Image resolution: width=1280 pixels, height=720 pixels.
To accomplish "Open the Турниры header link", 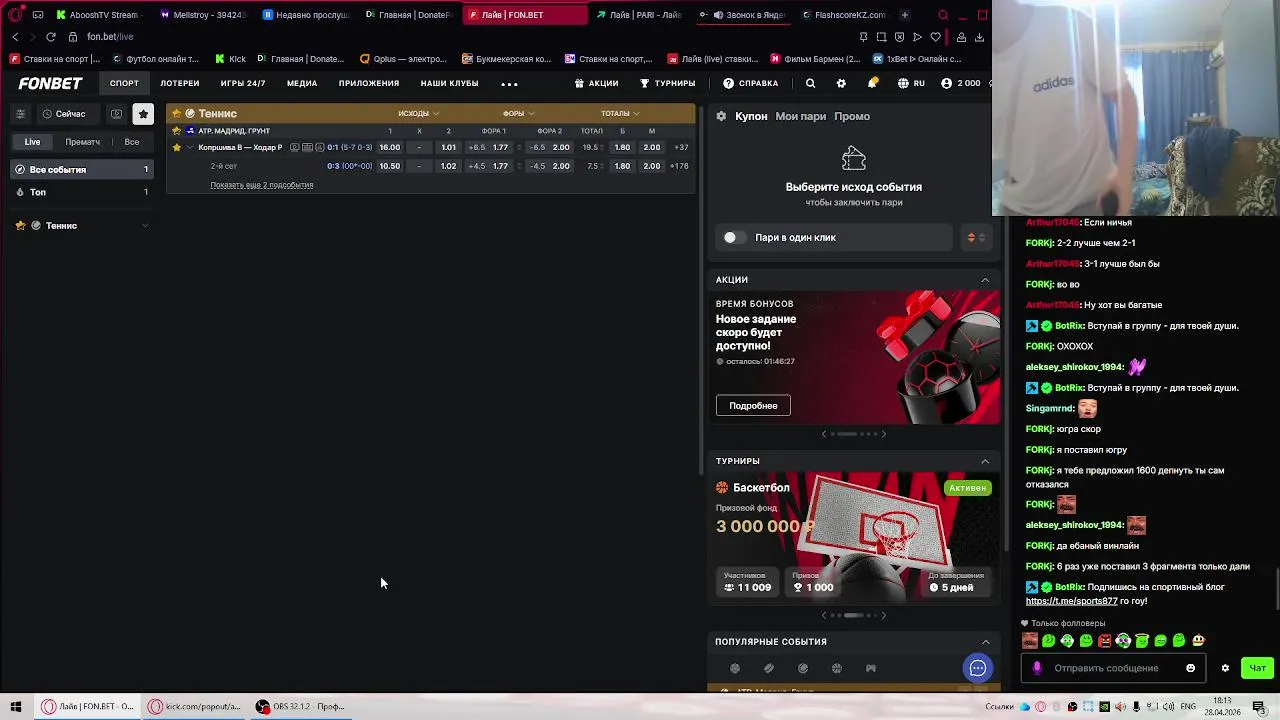I will (667, 84).
